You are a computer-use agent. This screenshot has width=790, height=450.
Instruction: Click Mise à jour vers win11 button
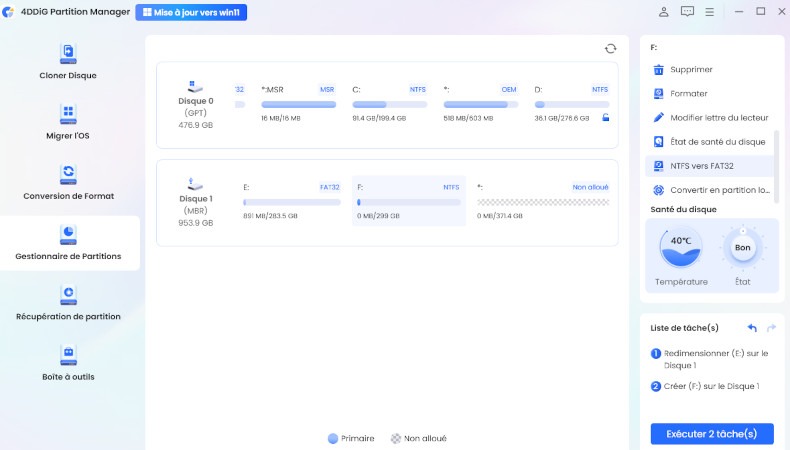point(191,13)
